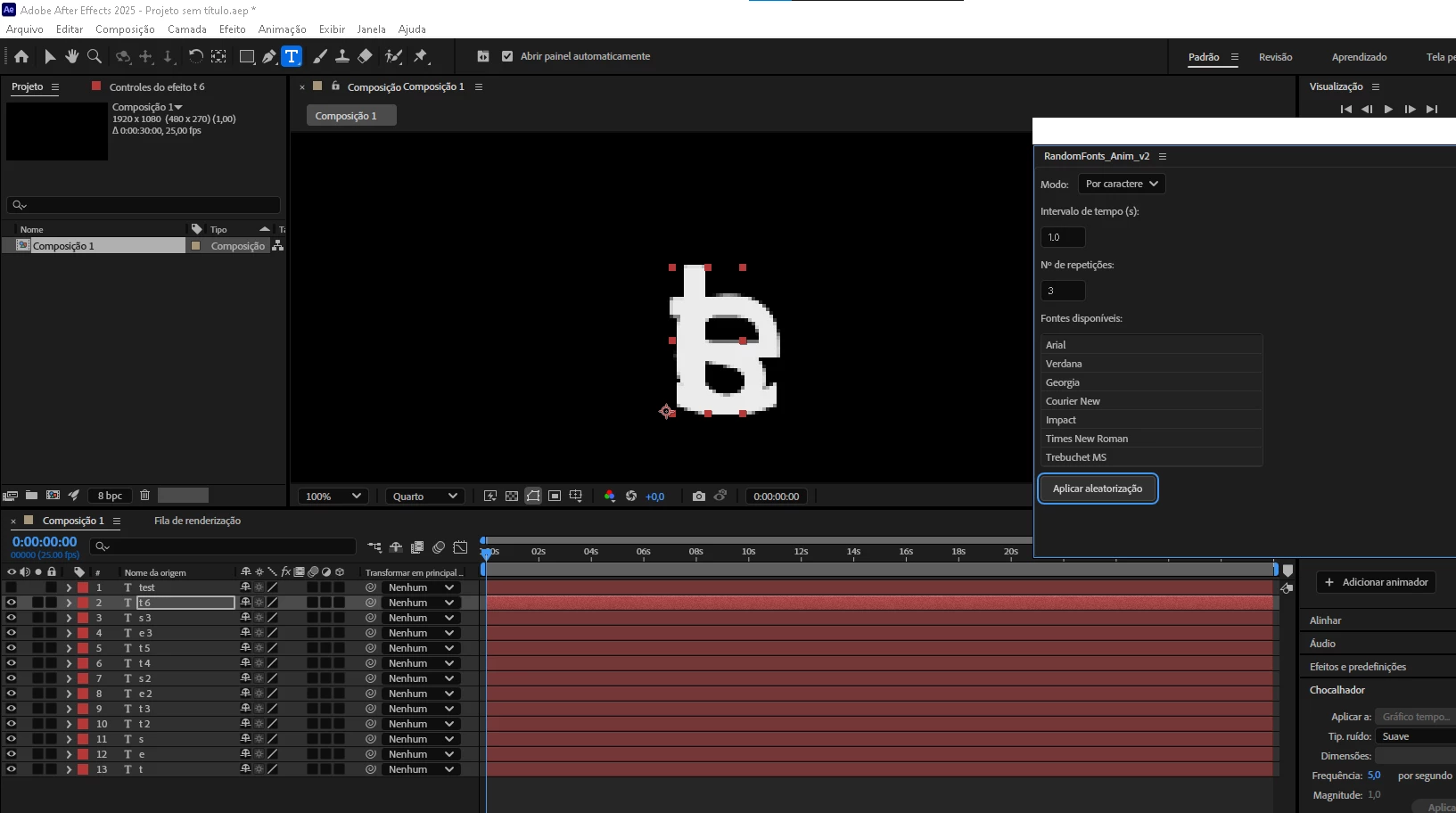Viewport: 1456px width, 813px height.
Task: Select the Roto Brush tool
Action: pos(393,56)
